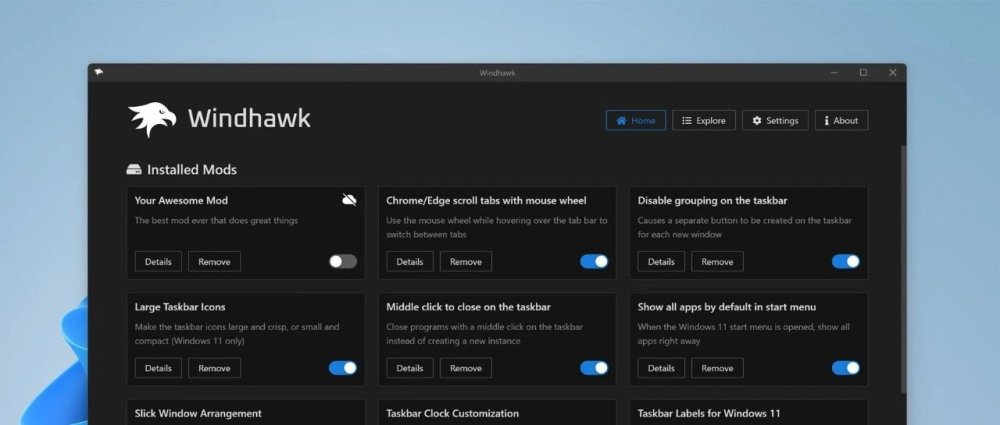
Task: Remove Disable grouping on the taskbar mod
Action: tap(717, 262)
